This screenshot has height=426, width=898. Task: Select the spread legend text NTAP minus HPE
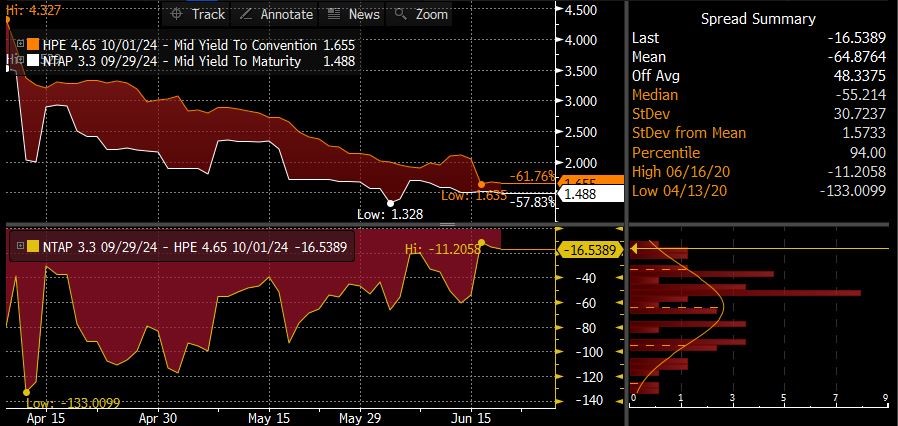click(166, 246)
